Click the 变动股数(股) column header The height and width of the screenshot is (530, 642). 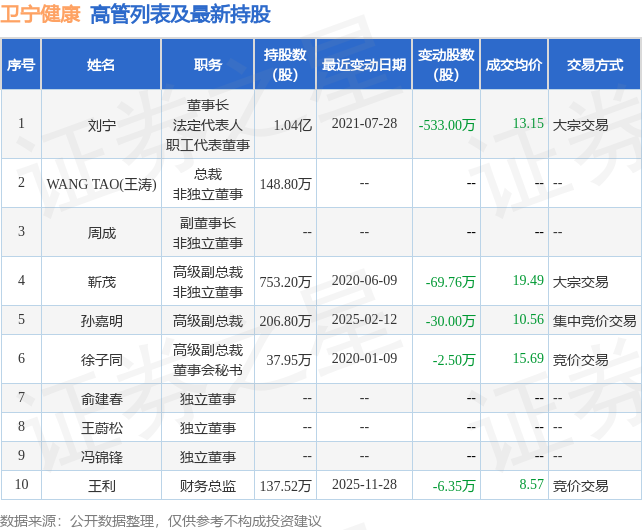(446, 64)
